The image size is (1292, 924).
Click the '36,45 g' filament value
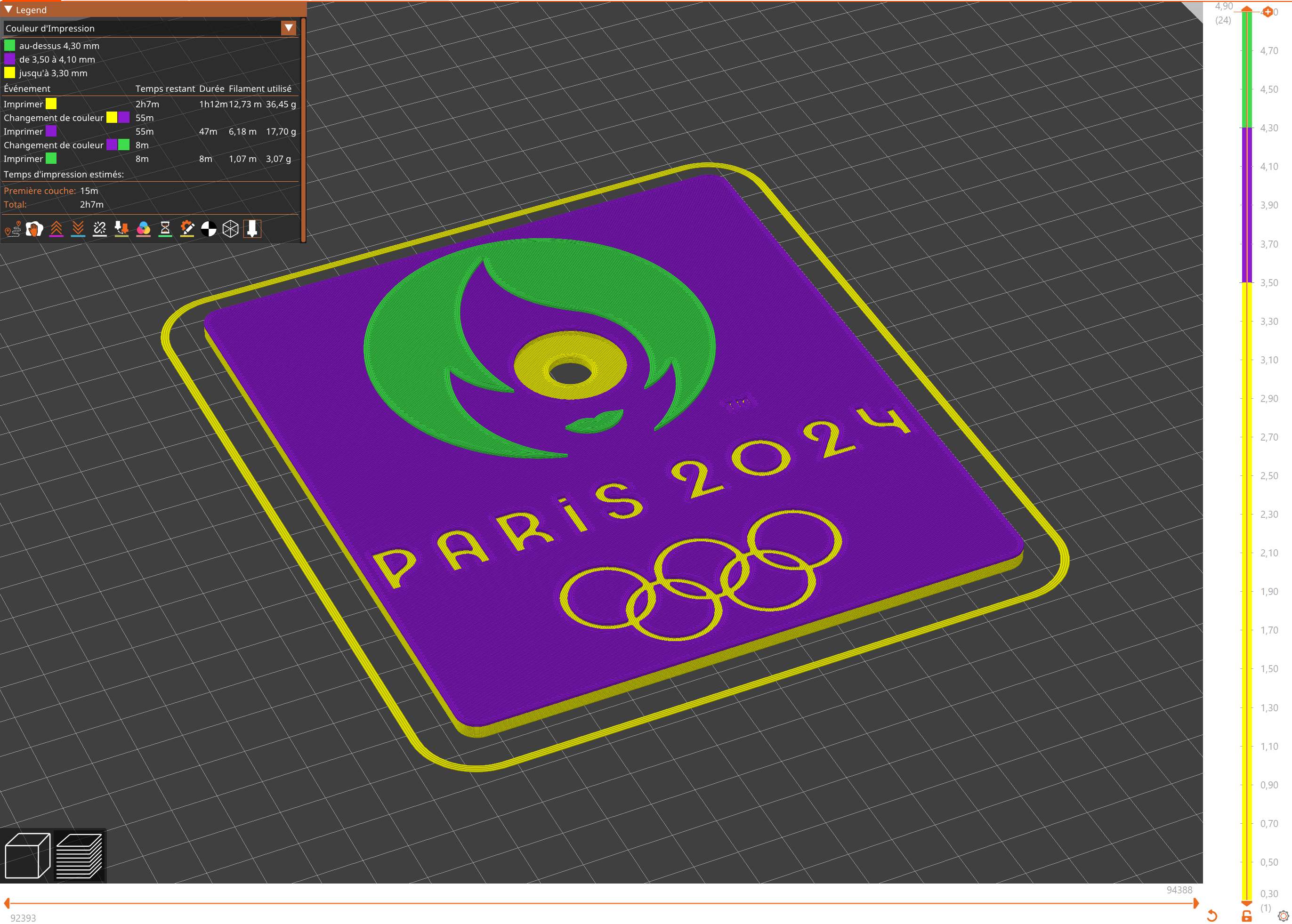point(281,104)
